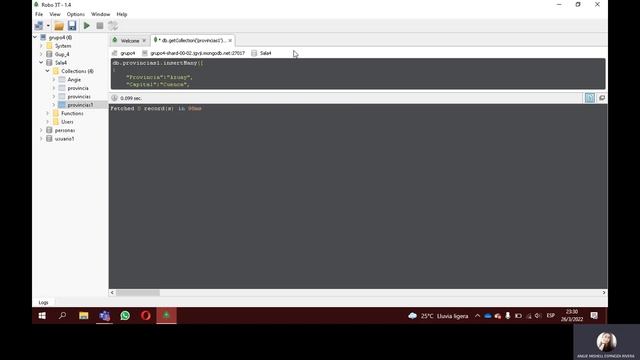Click the grupo4 connection label in query bar
Image resolution: width=640 pixels, height=360 pixels.
click(x=128, y=53)
